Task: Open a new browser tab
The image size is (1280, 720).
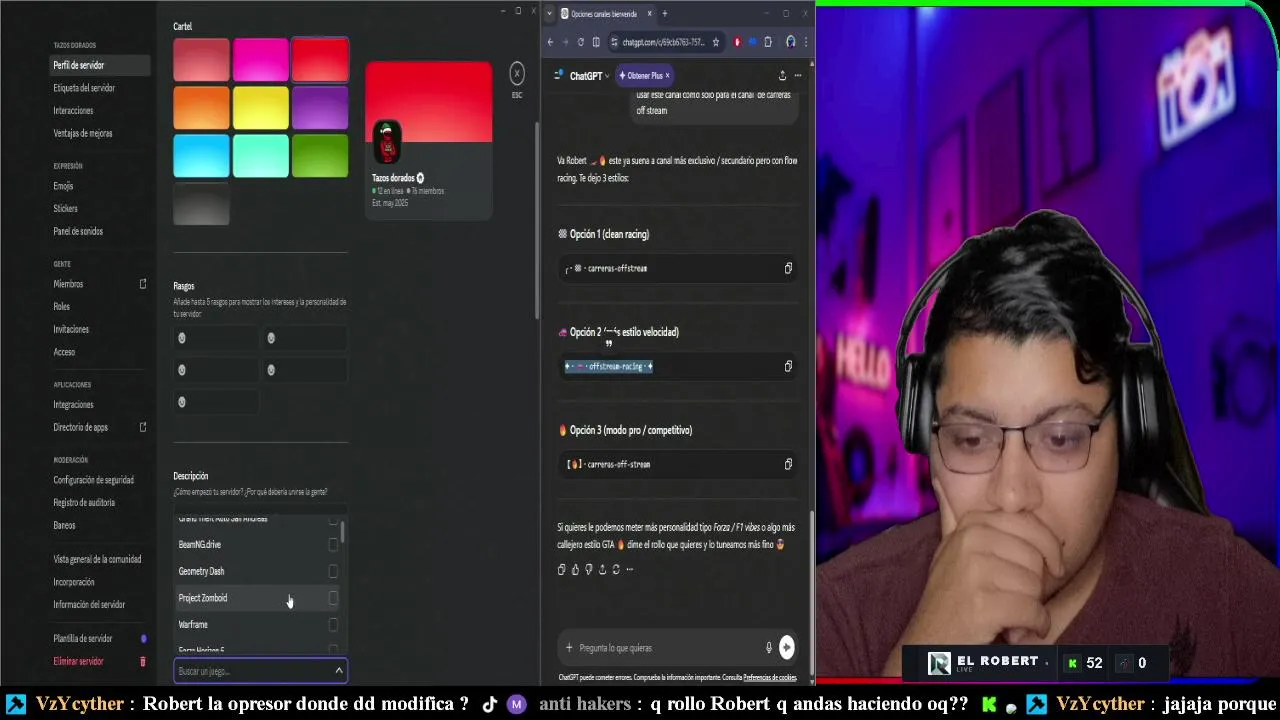Action: point(664,14)
